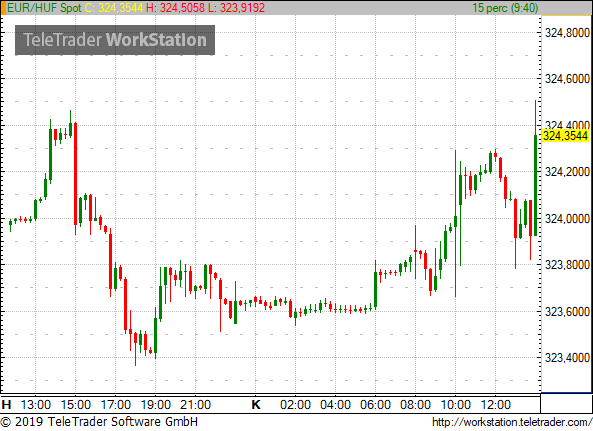Select the 13:00 time axis label

36,405
